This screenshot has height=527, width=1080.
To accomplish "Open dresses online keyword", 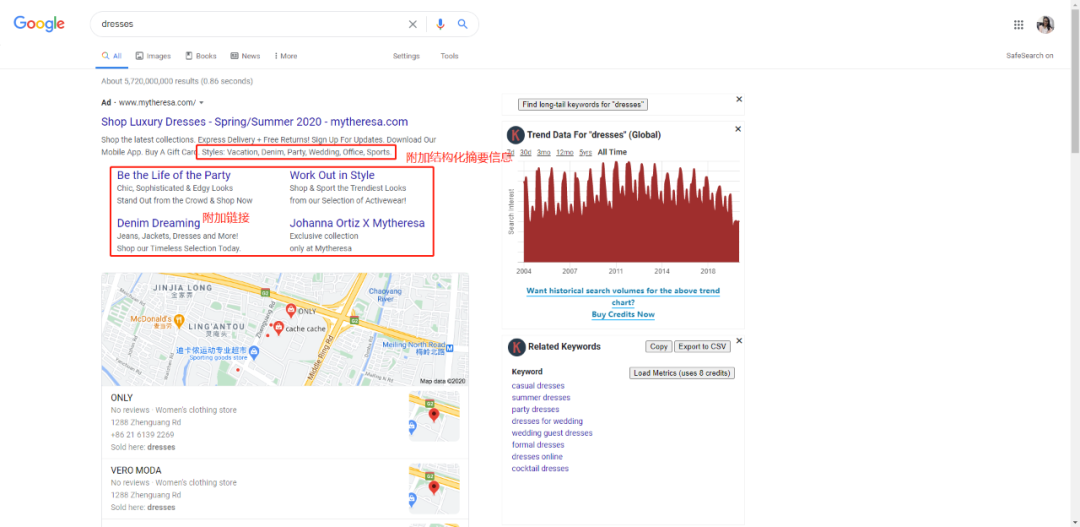I will 537,457.
